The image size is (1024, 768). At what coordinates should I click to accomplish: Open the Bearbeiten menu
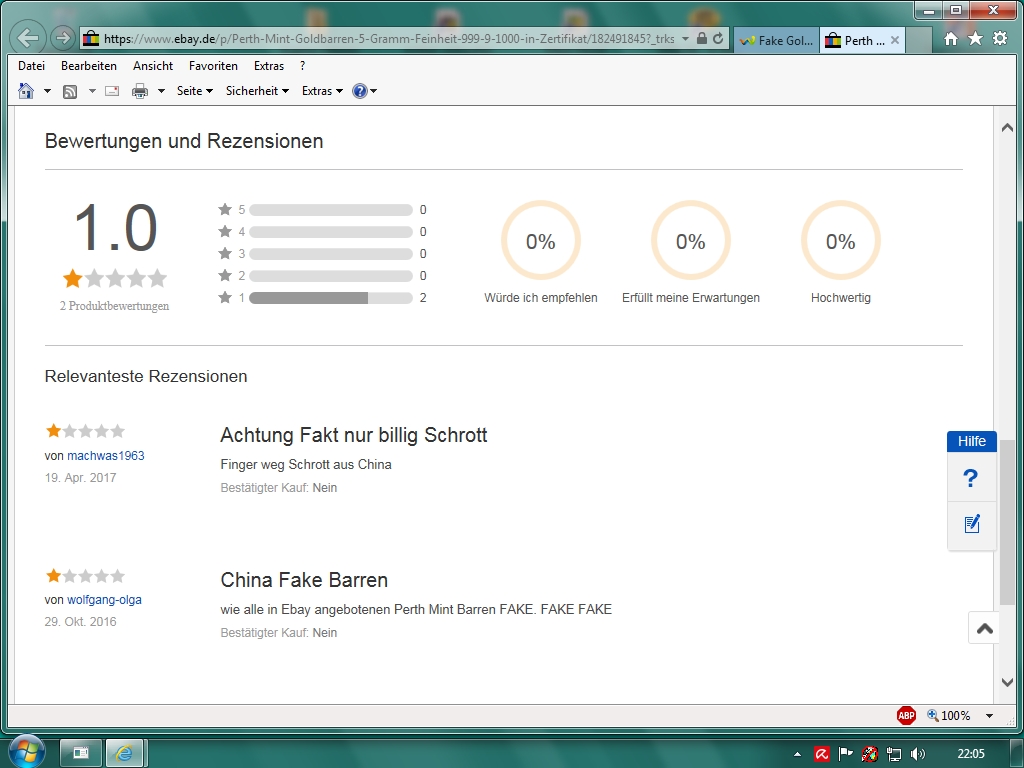click(89, 66)
